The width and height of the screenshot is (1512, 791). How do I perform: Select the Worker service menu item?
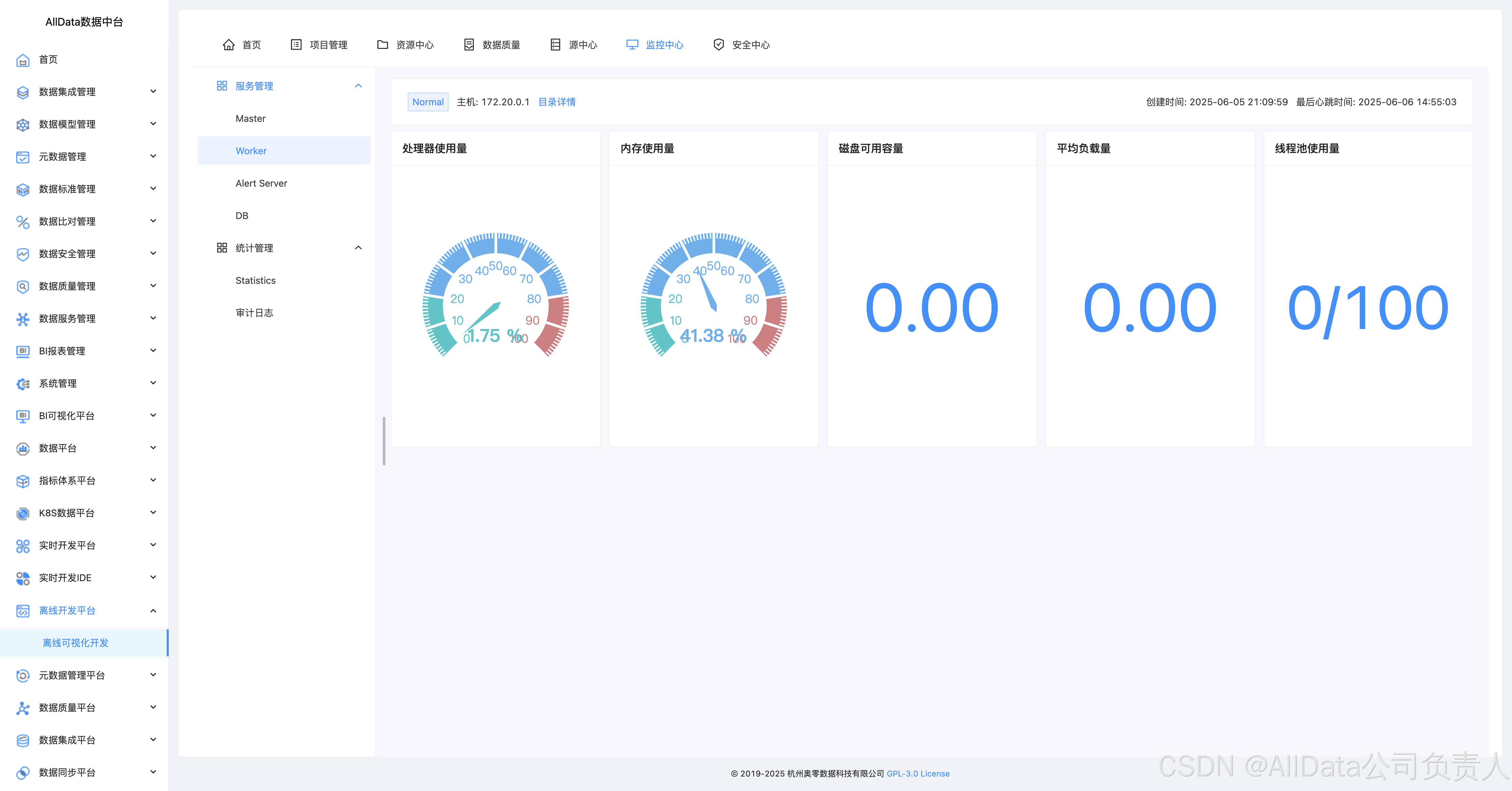[x=284, y=151]
